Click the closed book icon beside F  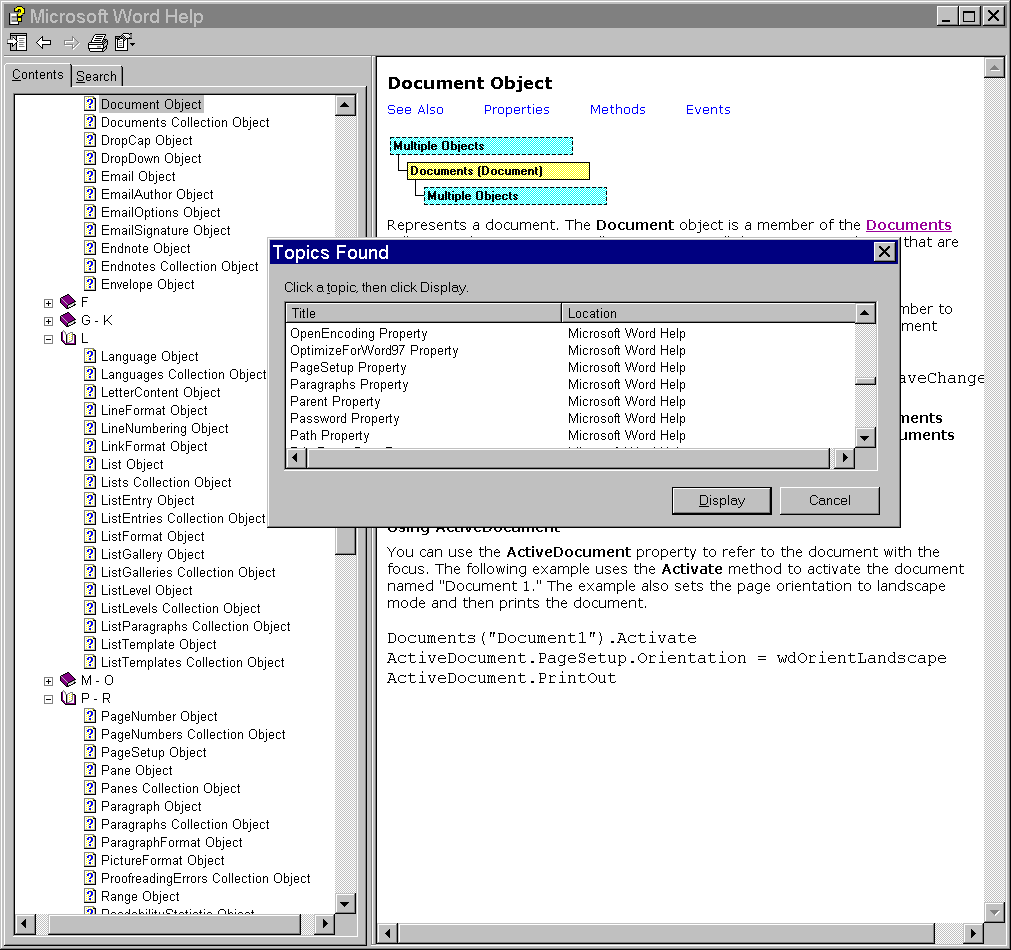[x=68, y=302]
